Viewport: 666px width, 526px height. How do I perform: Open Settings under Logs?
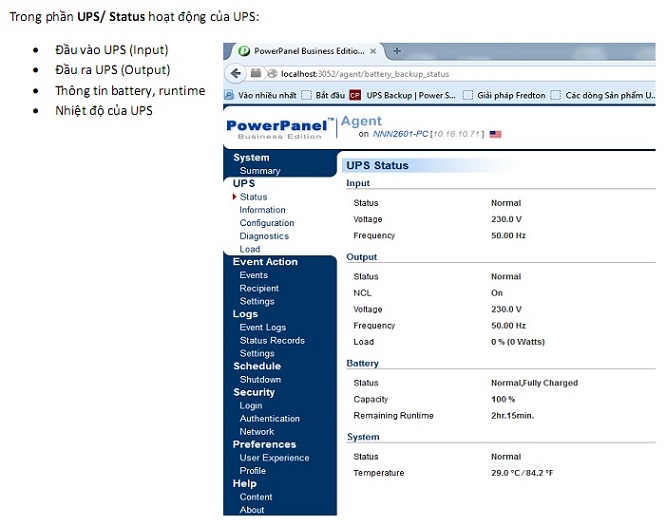coord(257,353)
